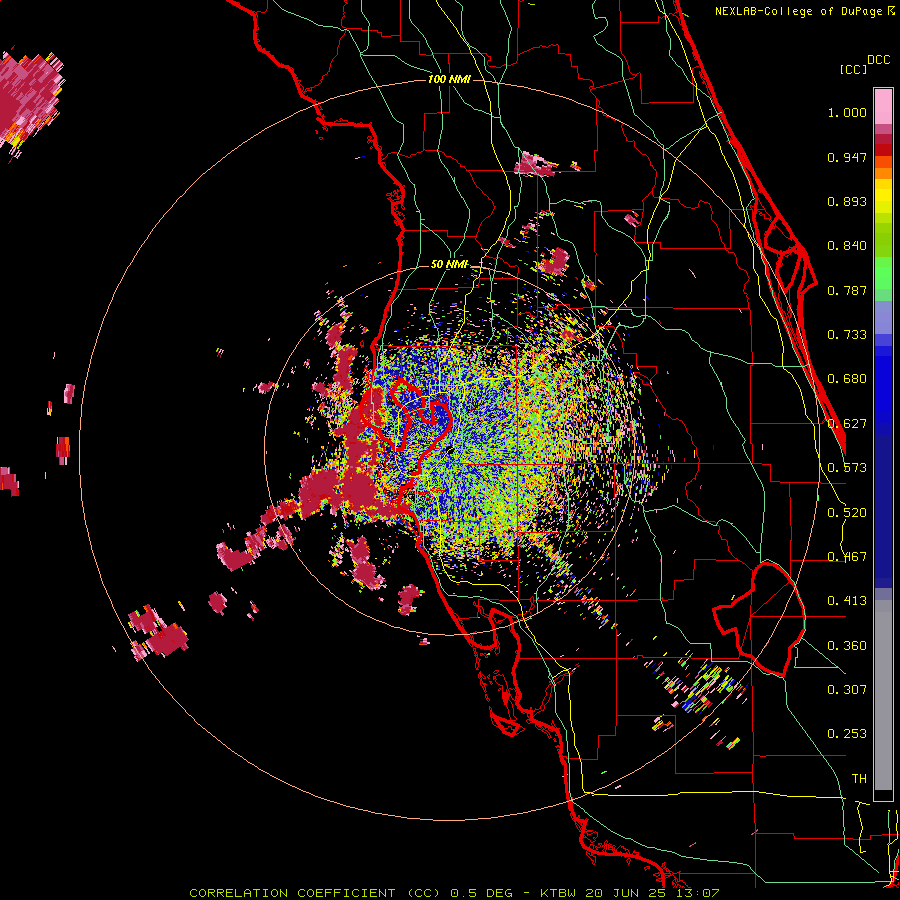Click the Correlation Coefficient caption at the bottom
The height and width of the screenshot is (900, 900).
[453, 893]
